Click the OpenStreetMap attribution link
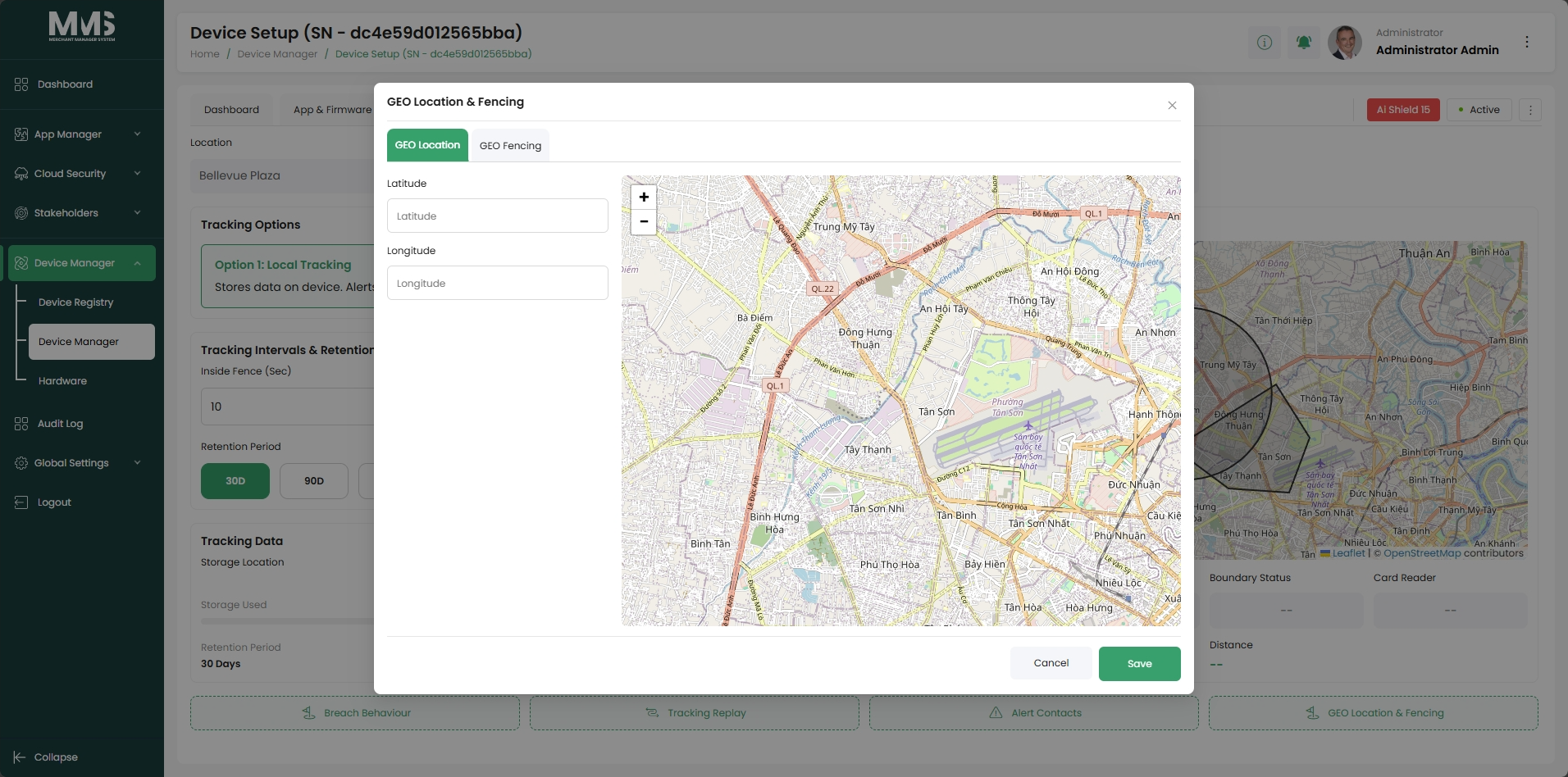 (1422, 553)
